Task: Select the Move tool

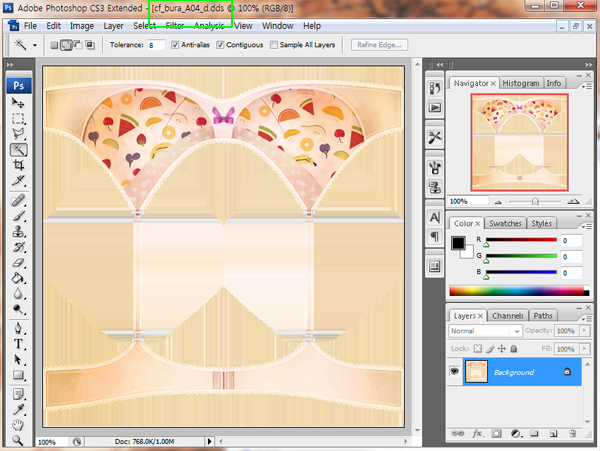Action: (x=18, y=103)
